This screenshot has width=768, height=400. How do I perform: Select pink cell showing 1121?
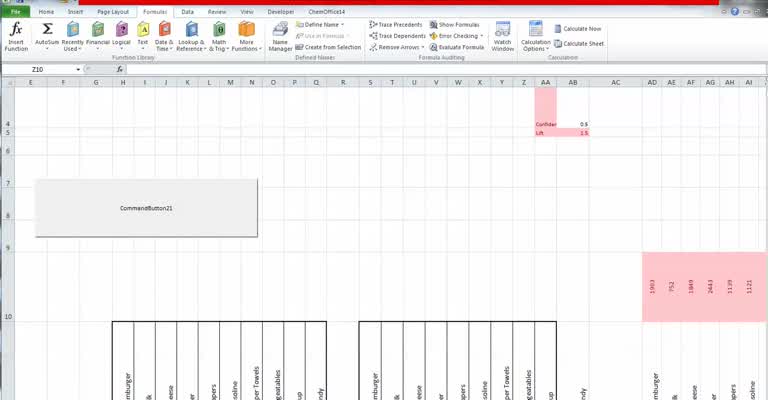749,287
